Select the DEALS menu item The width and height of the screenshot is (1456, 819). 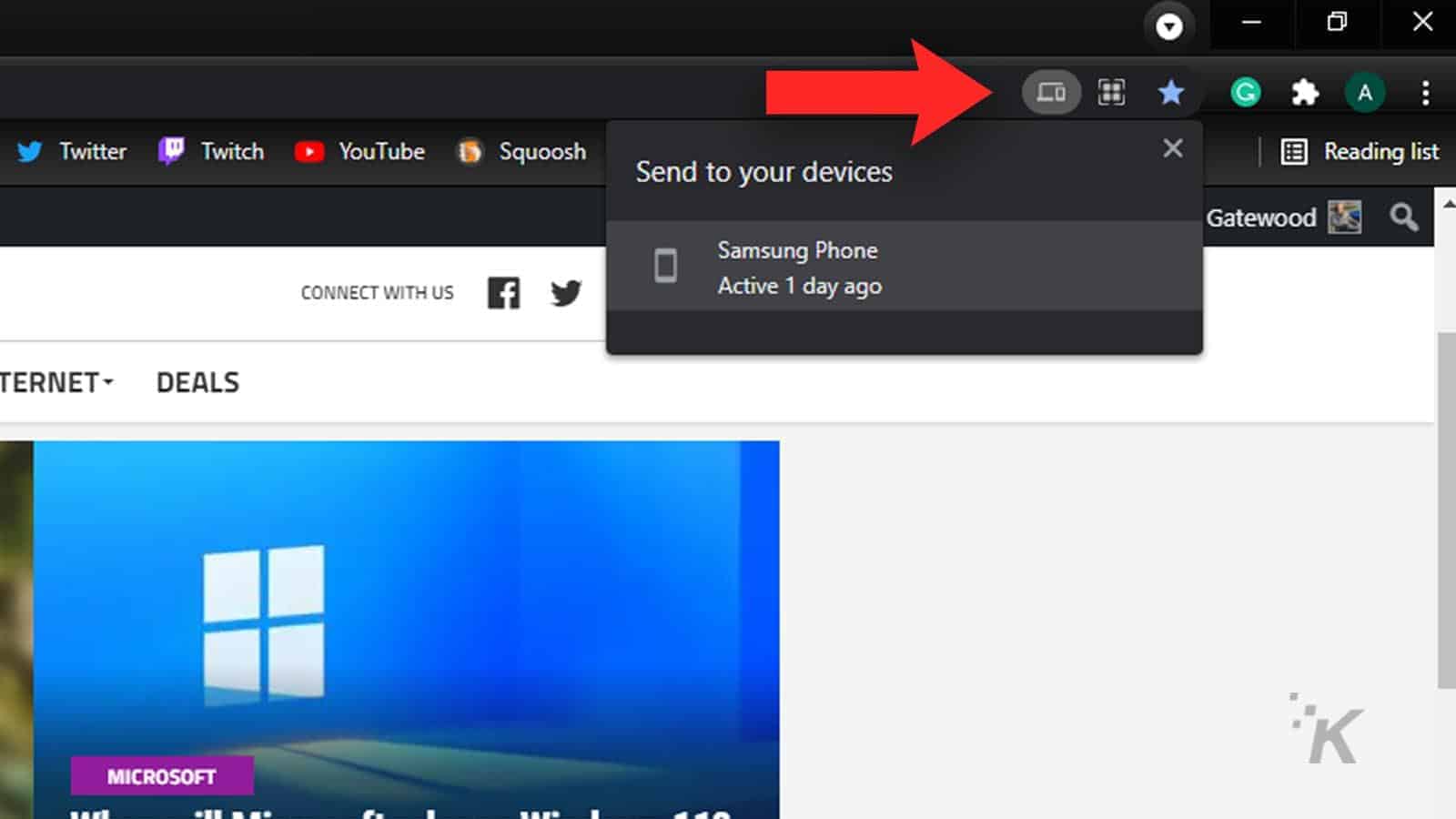(197, 382)
